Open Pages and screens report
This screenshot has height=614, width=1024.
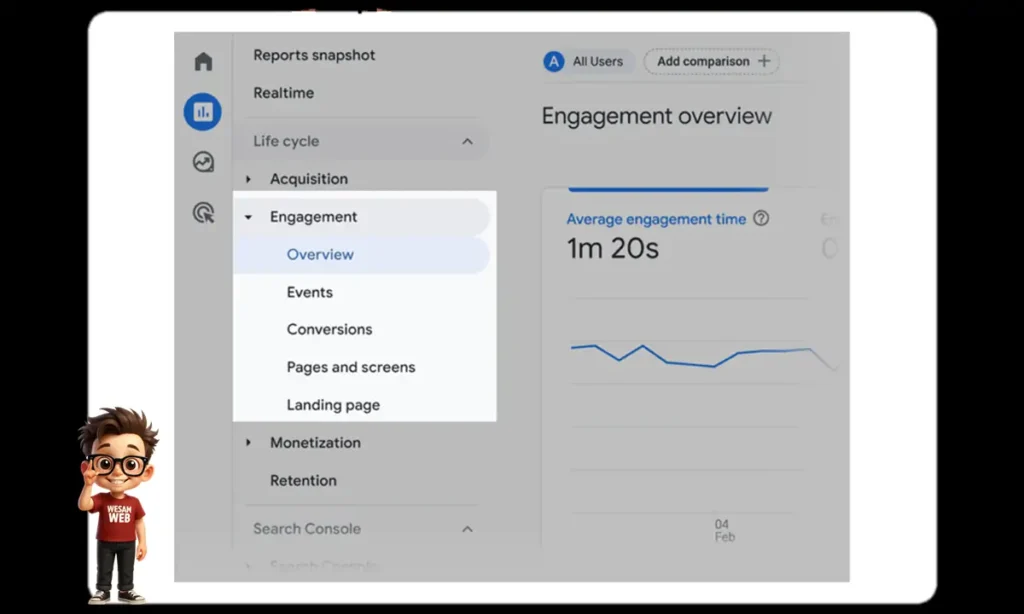(x=350, y=367)
